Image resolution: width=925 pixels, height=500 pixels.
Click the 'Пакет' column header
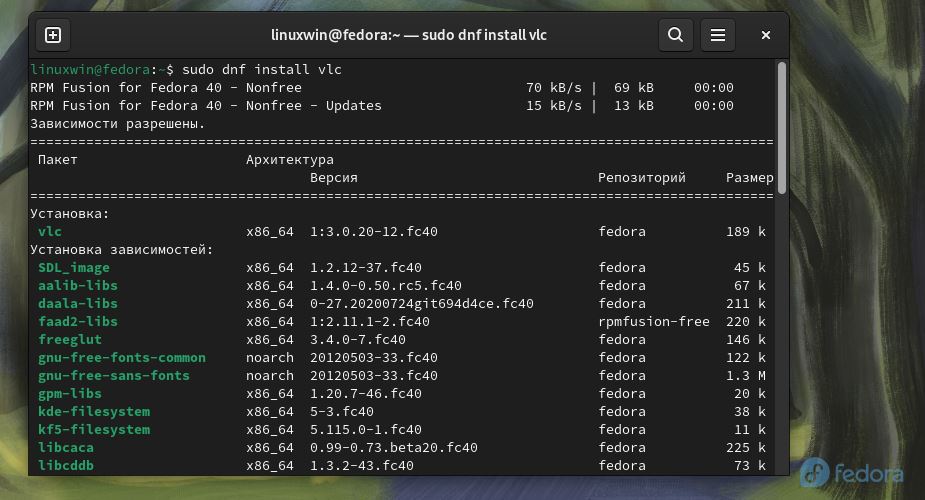click(57, 160)
